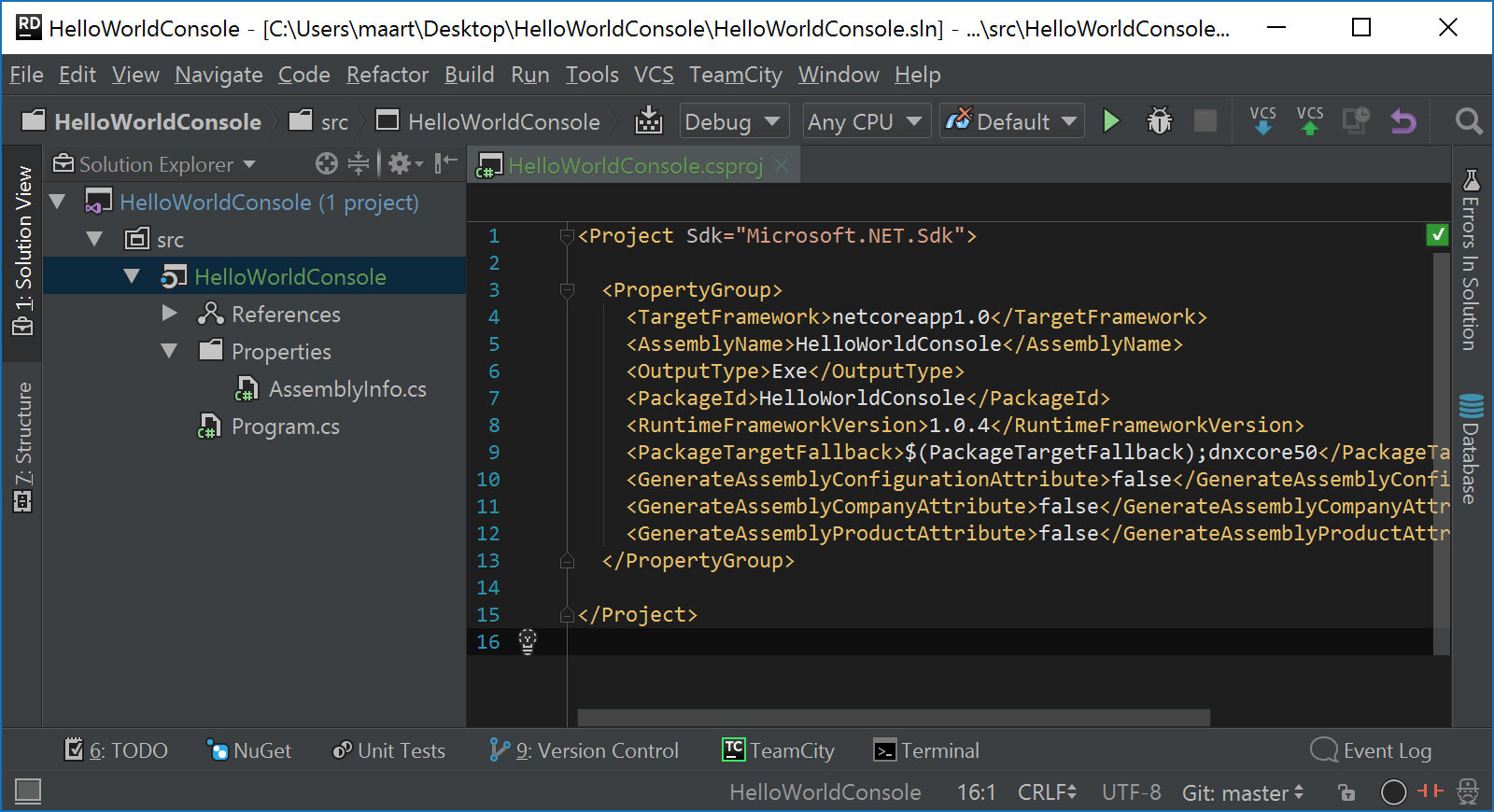Start debugging with the bug icon
The height and width of the screenshot is (812, 1494).
tap(1159, 121)
